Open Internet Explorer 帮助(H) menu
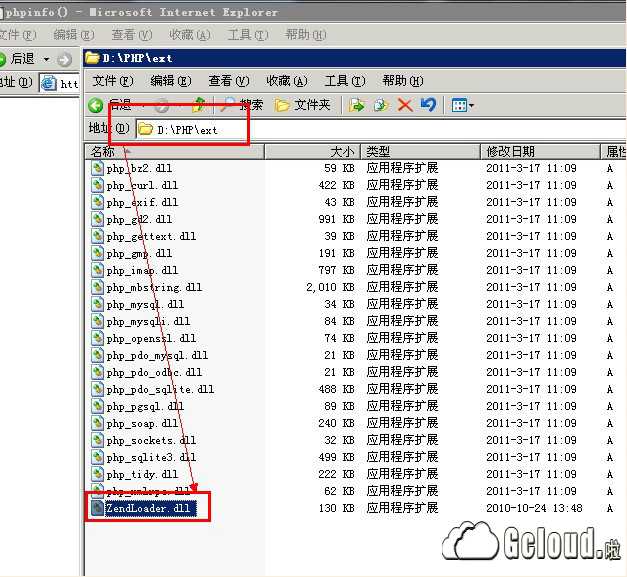This screenshot has height=577, width=627. point(306,35)
